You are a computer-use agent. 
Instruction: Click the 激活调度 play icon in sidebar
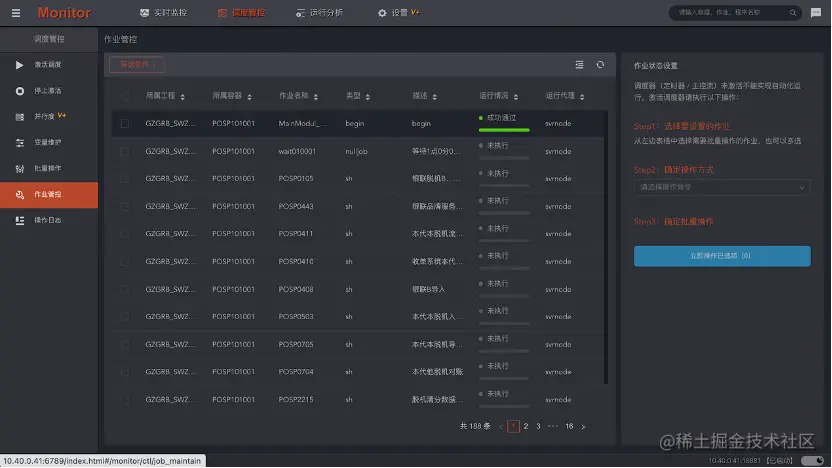(x=20, y=65)
